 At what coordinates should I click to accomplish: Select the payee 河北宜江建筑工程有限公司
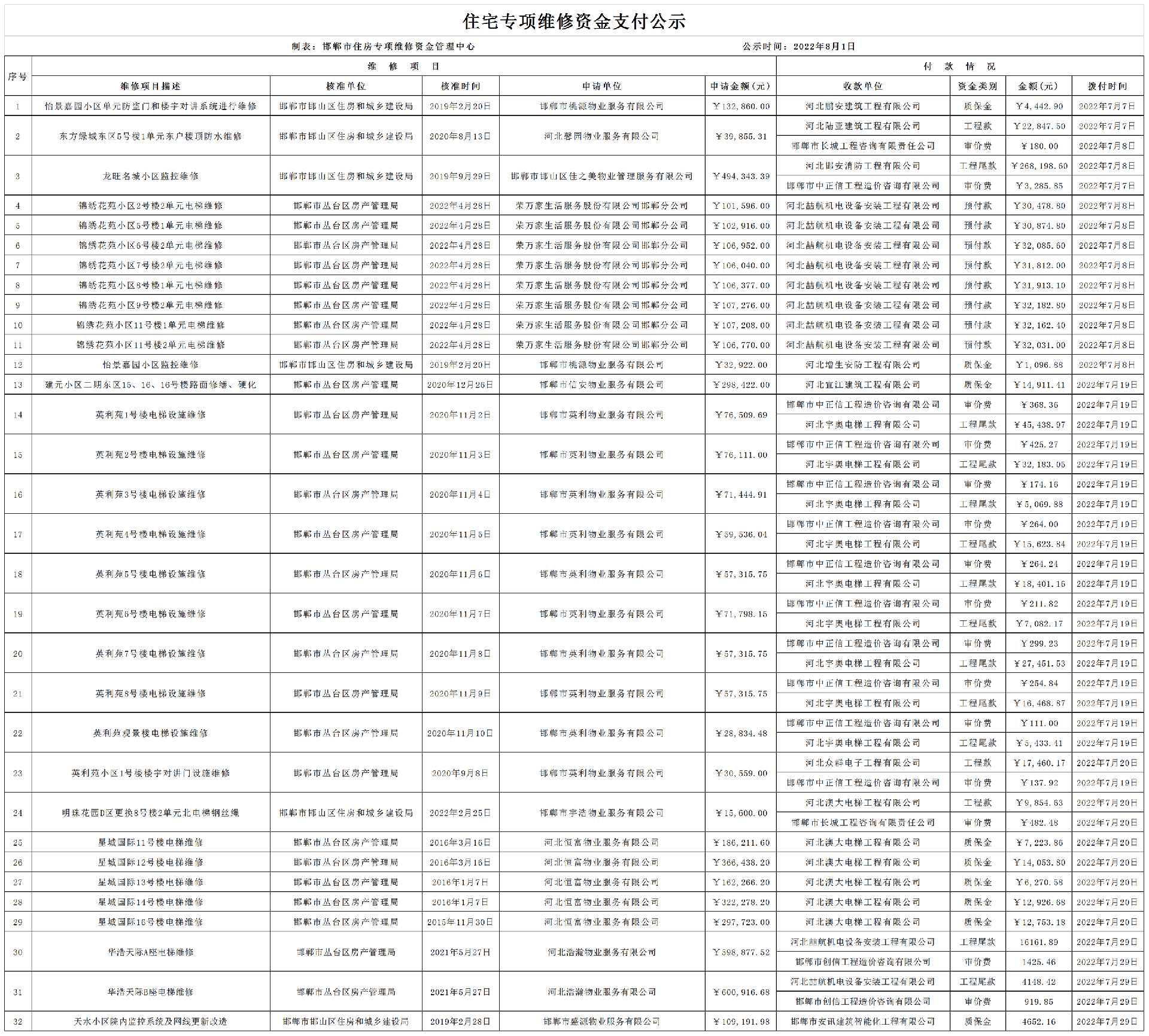[x=863, y=385]
